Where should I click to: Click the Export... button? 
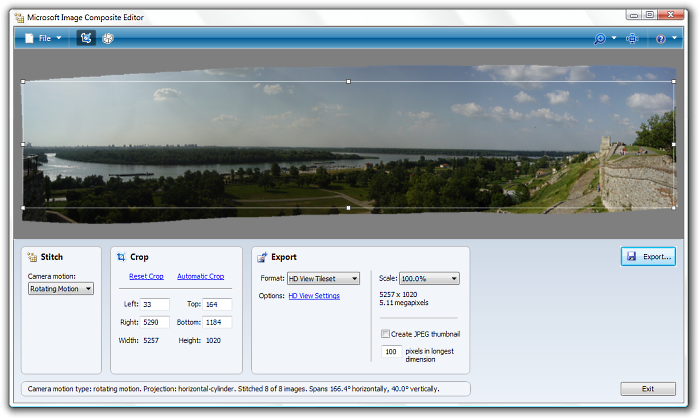coord(648,257)
